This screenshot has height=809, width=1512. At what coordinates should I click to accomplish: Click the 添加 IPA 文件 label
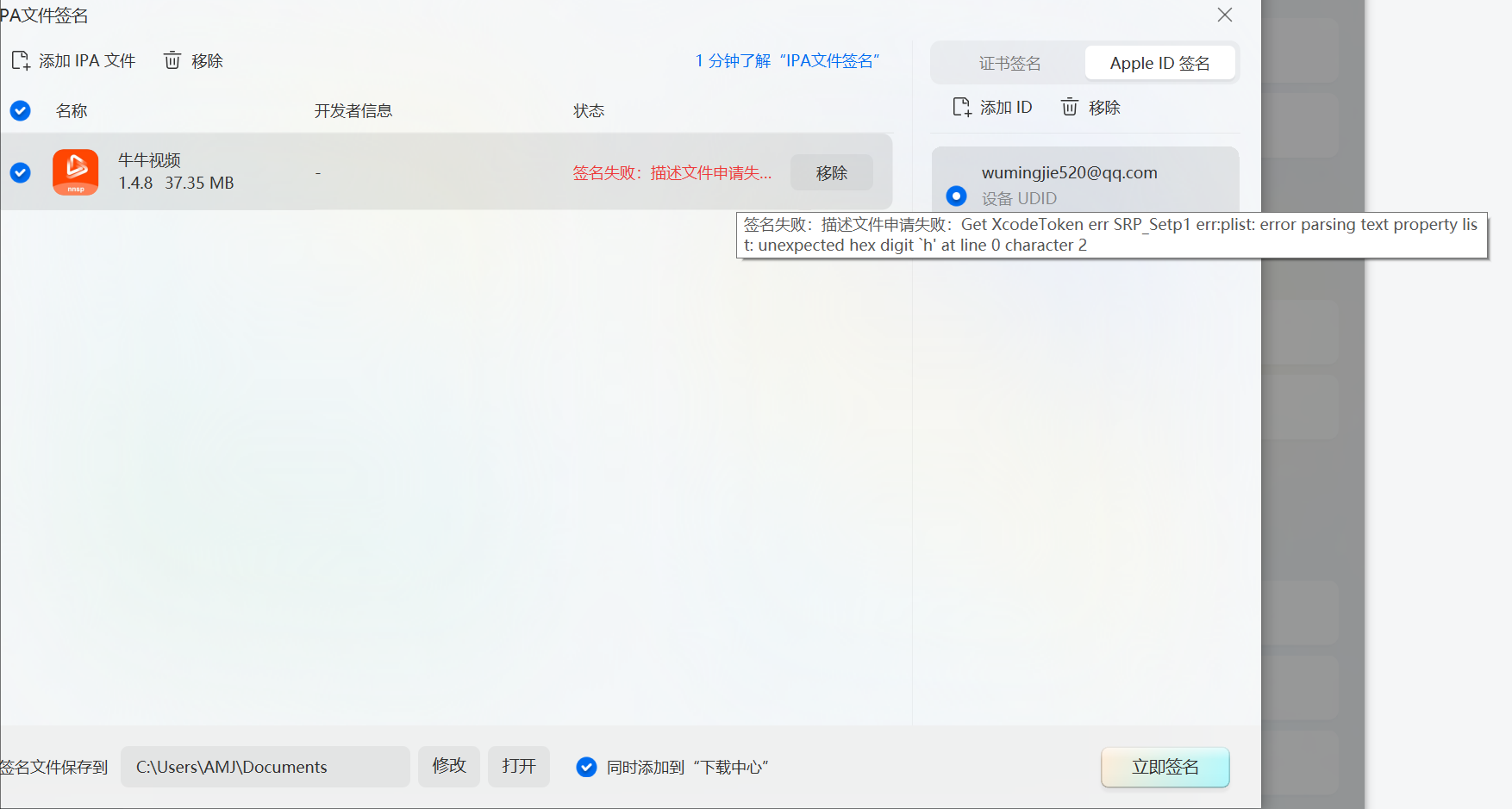(87, 61)
